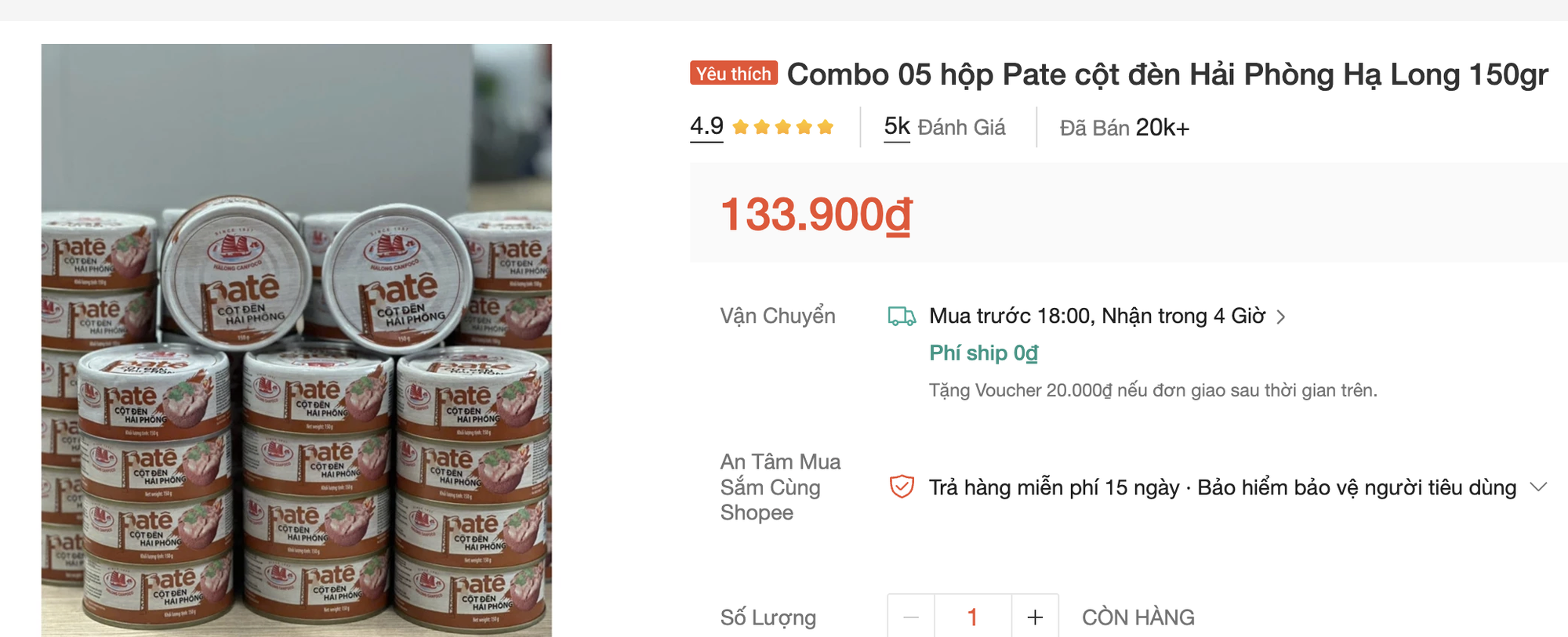The height and width of the screenshot is (637, 1568).
Task: Increase quantity with the plus button
Action: point(1034,617)
